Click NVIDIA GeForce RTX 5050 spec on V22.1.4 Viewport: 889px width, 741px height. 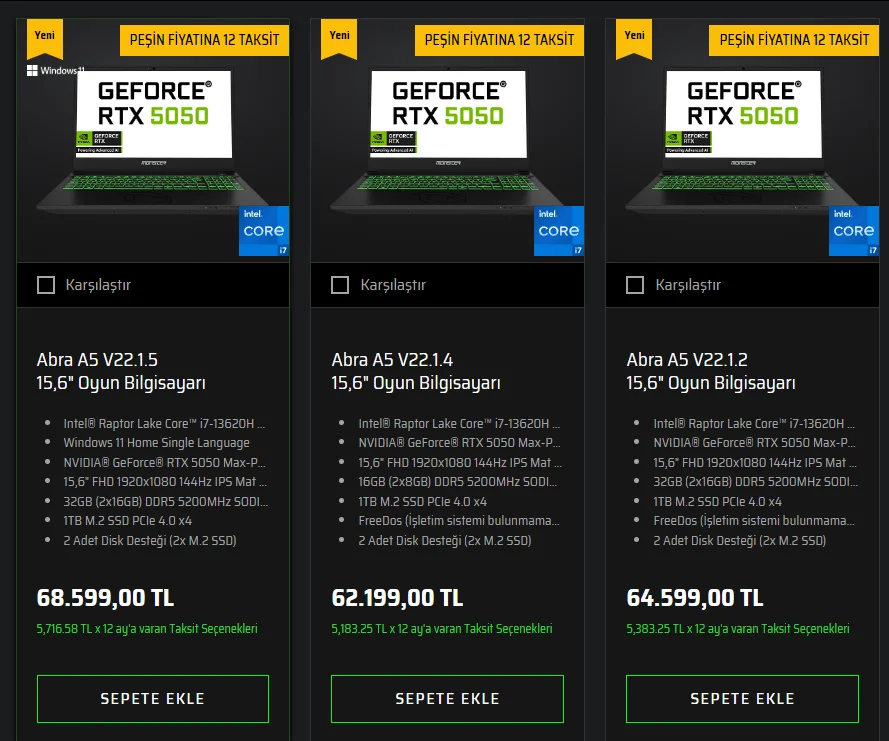[x=459, y=443]
